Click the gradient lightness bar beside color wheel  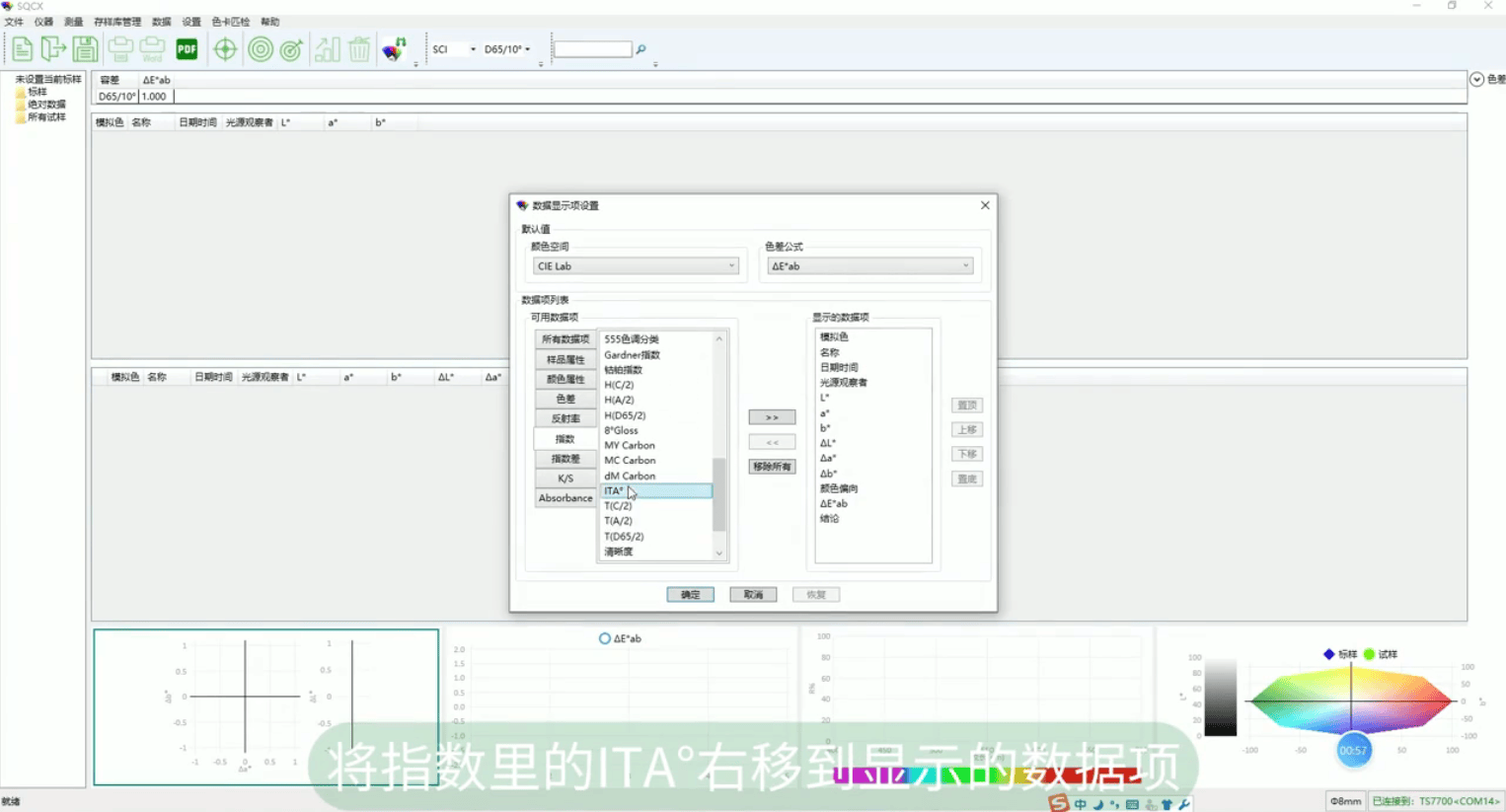coord(1221,697)
